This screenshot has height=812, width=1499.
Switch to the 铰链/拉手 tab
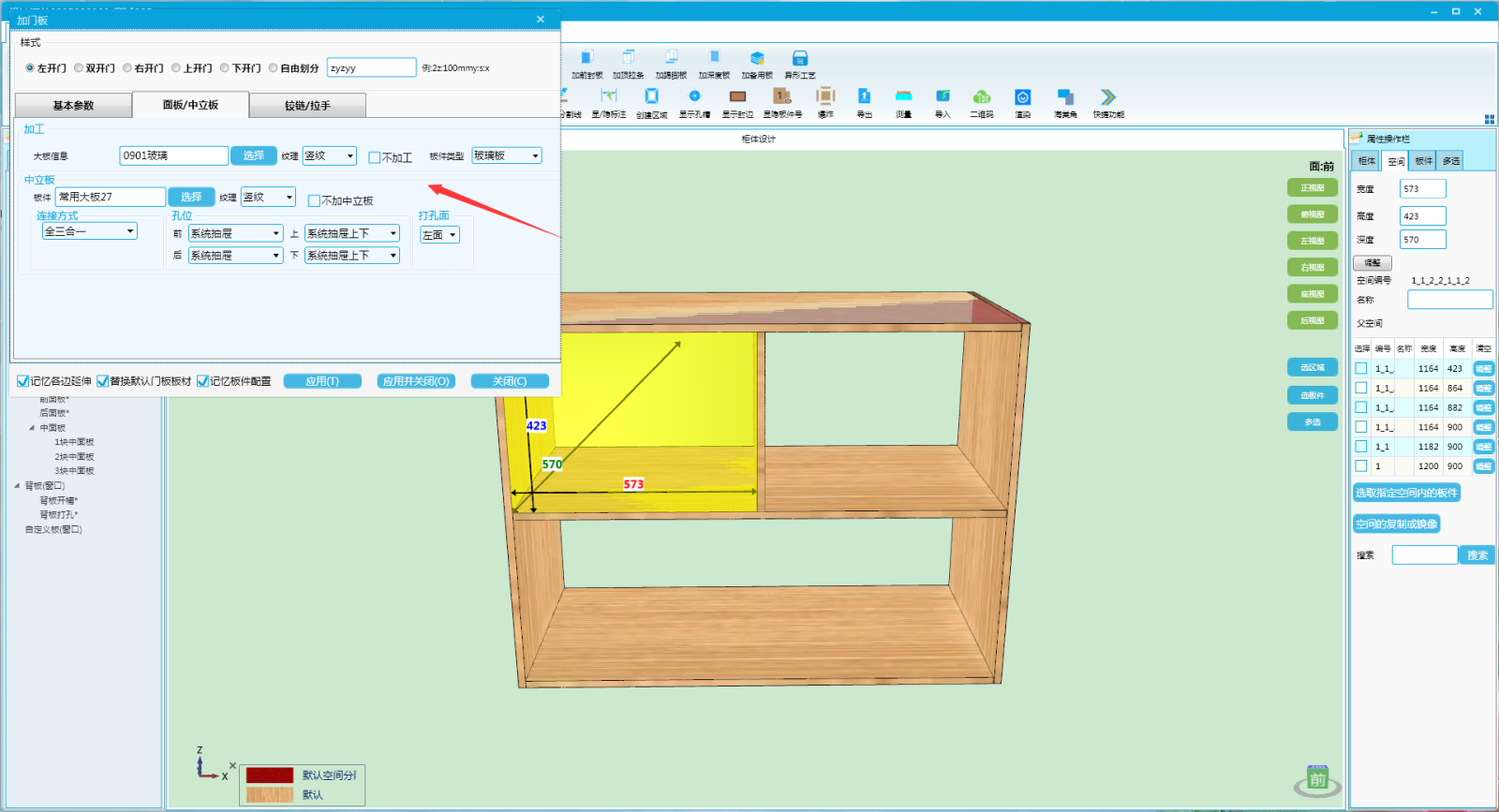tap(307, 106)
